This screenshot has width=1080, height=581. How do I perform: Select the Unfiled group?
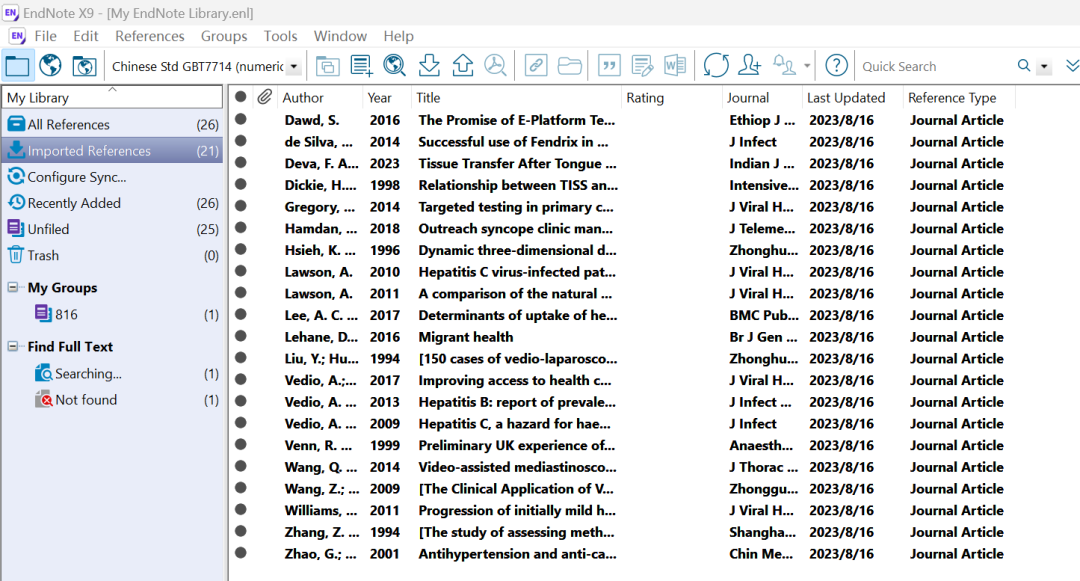click(112, 229)
